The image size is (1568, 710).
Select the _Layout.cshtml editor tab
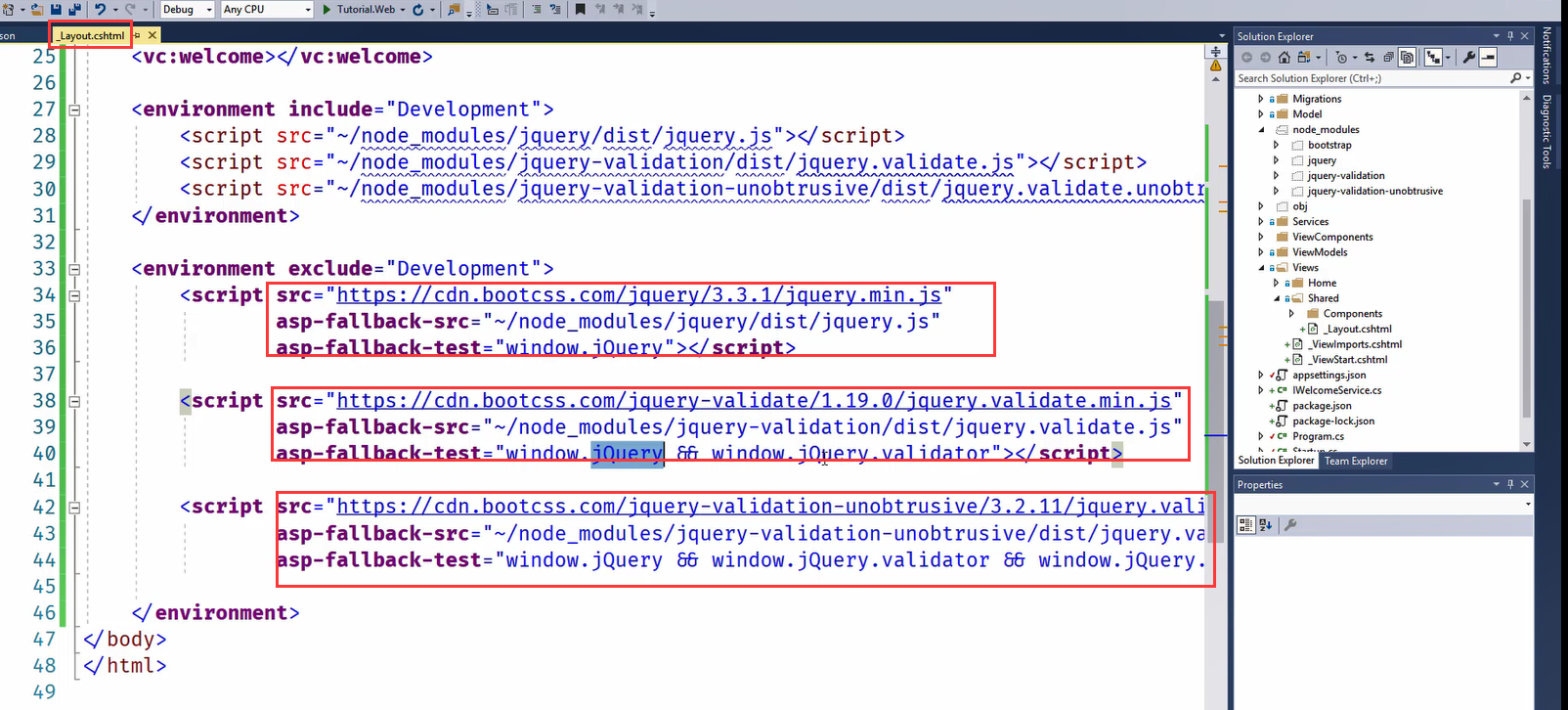click(91, 36)
